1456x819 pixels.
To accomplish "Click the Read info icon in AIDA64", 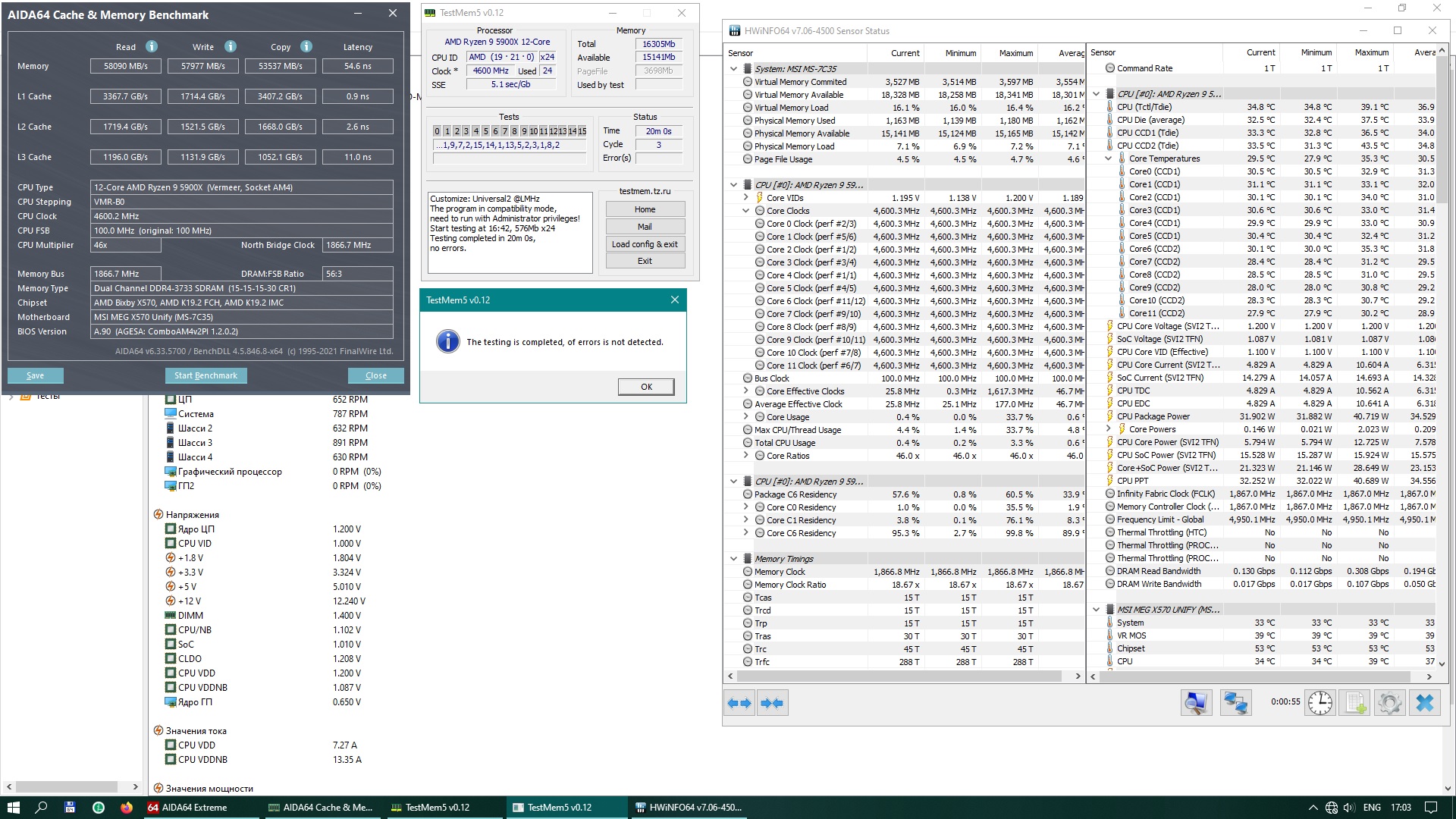I will pyautogui.click(x=152, y=46).
